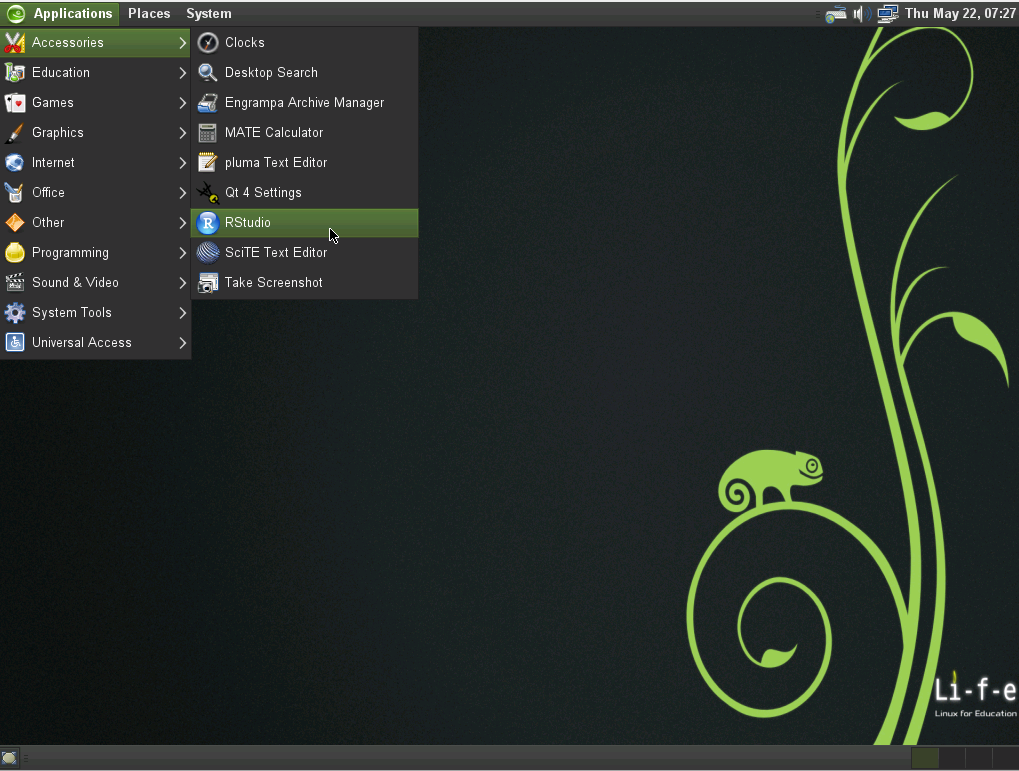The image size is (1019, 771).
Task: Click the pluma Text Editor notepad icon
Action: coord(208,163)
